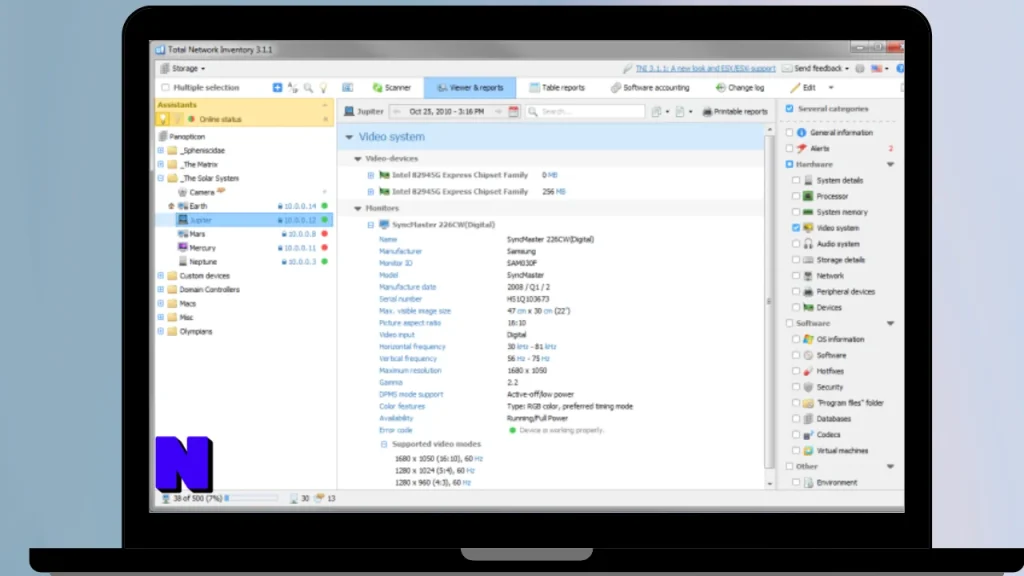Click the magnifier search icon in tree toolbar
The image size is (1024, 576).
pos(308,88)
